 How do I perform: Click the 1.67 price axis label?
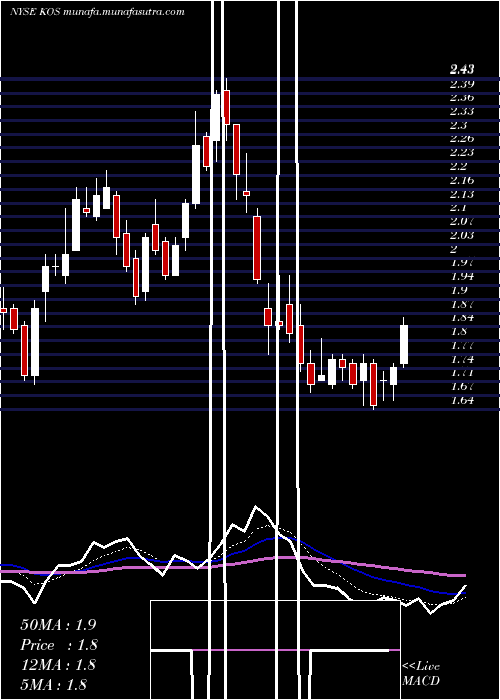(x=462, y=386)
